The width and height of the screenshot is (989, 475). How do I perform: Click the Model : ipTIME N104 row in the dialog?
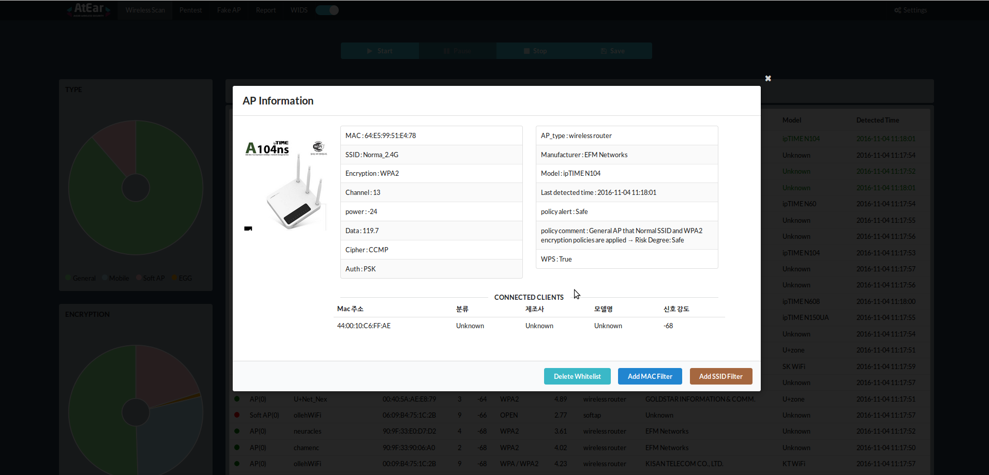click(627, 173)
